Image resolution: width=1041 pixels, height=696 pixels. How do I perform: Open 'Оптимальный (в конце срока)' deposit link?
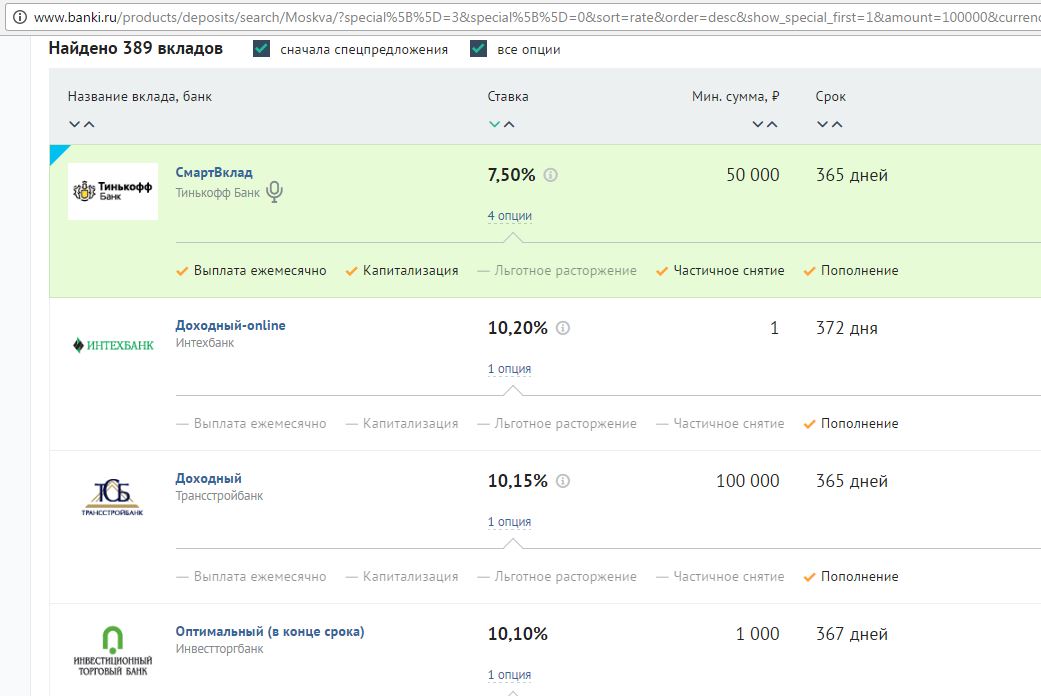[x=270, y=632]
